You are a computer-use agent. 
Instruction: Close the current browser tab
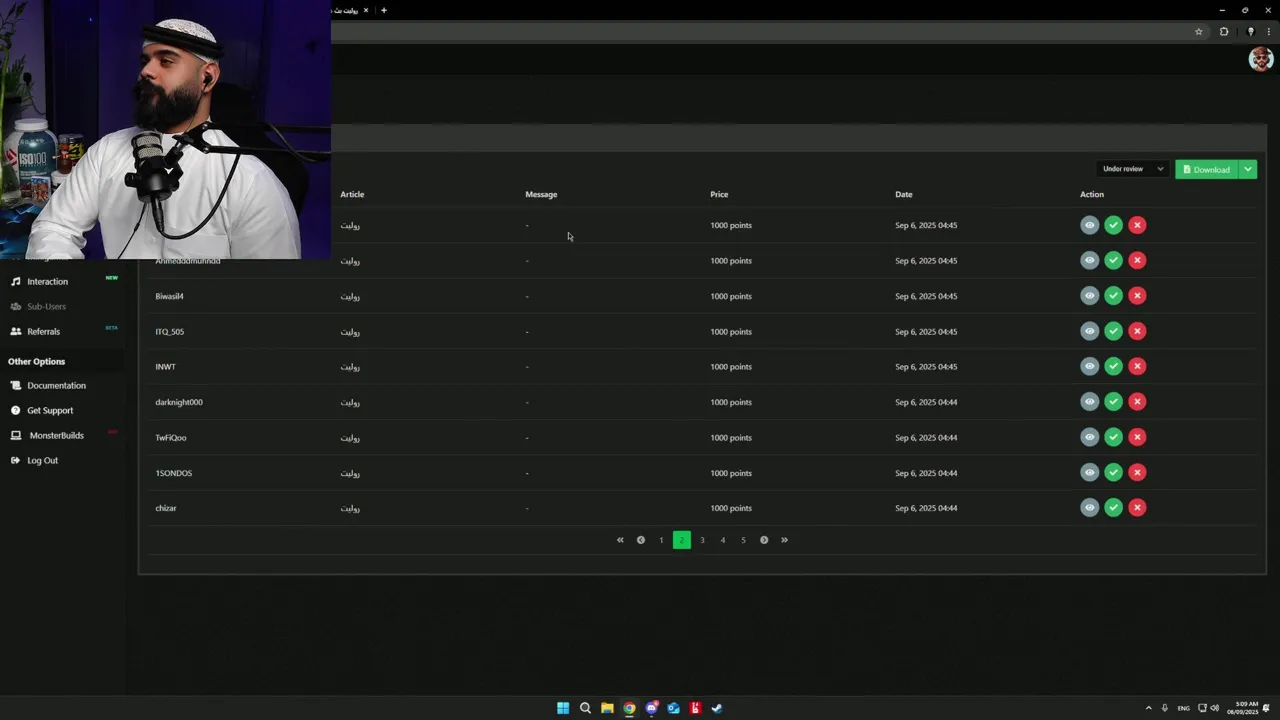click(366, 10)
